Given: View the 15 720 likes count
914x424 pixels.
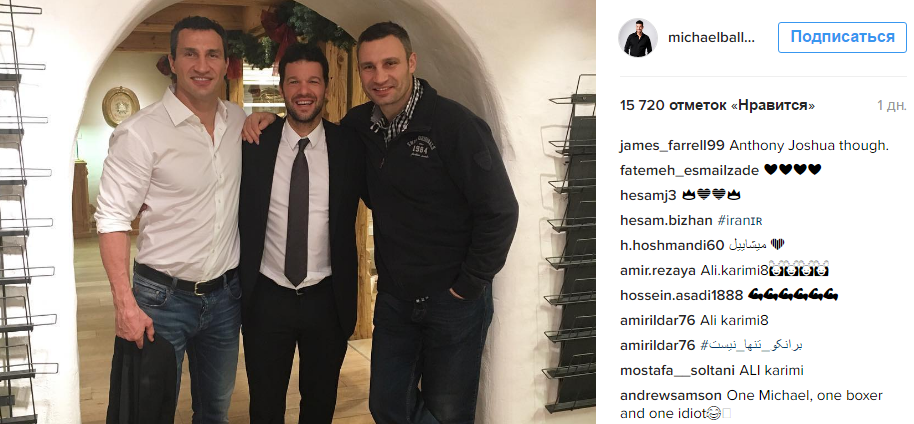Looking at the screenshot, I should click(717, 106).
